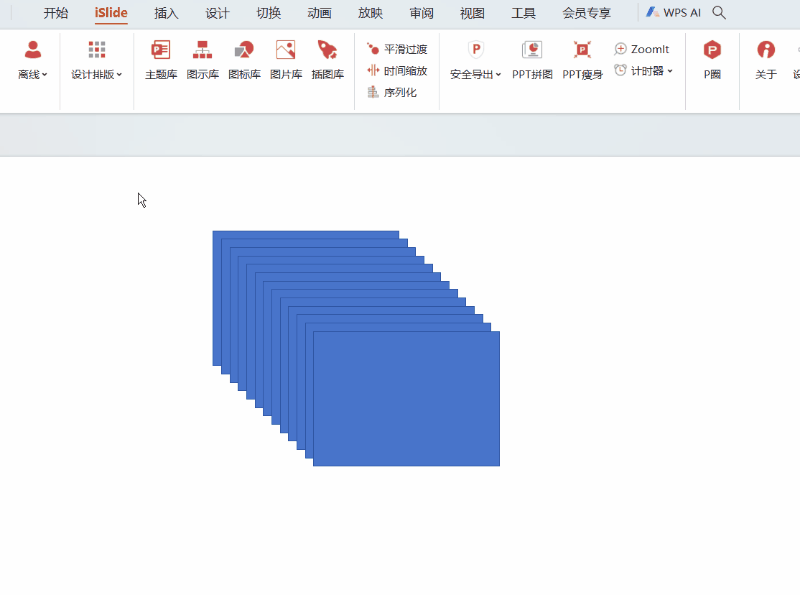Click the 序列化 sequencing tool

392,92
